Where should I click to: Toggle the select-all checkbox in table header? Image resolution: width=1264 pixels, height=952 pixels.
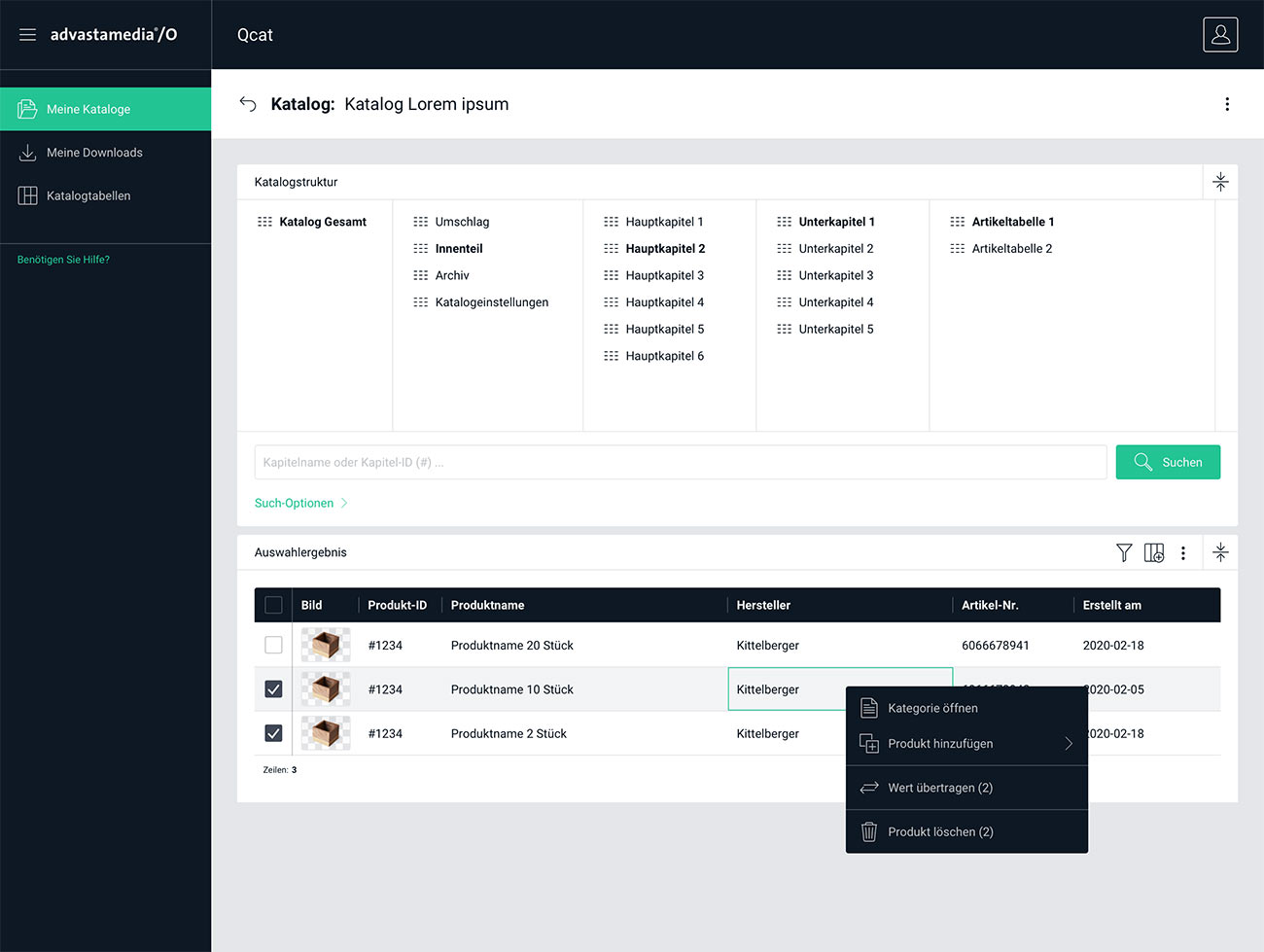(x=273, y=604)
